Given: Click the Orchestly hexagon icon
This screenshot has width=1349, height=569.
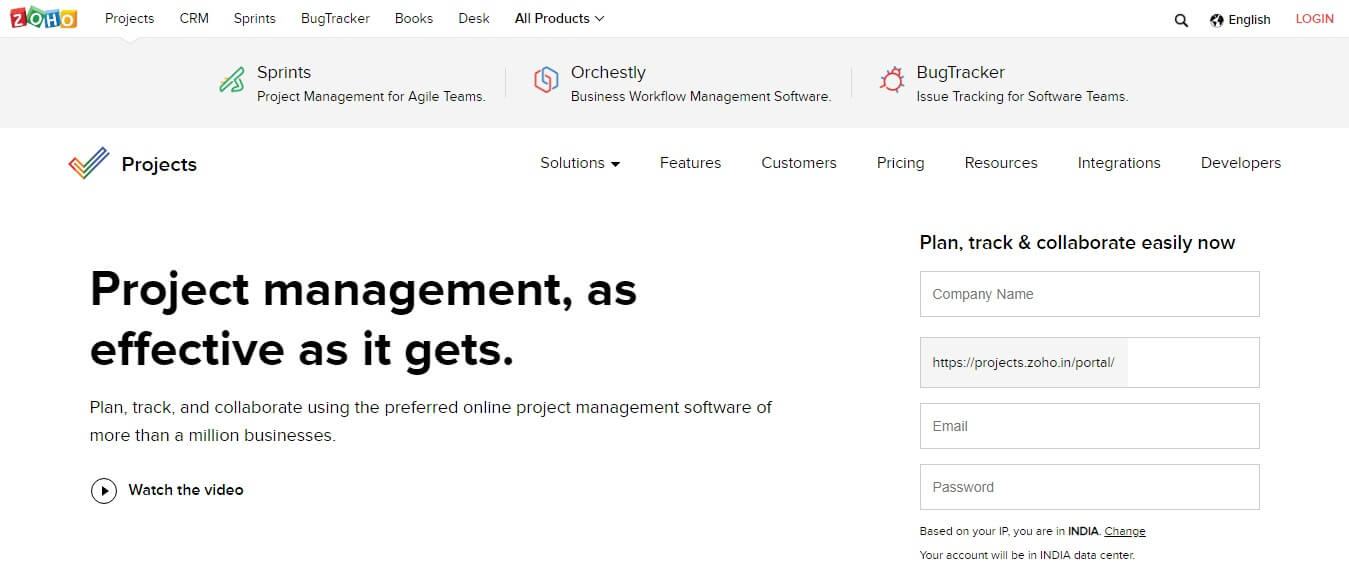Looking at the screenshot, I should [546, 81].
